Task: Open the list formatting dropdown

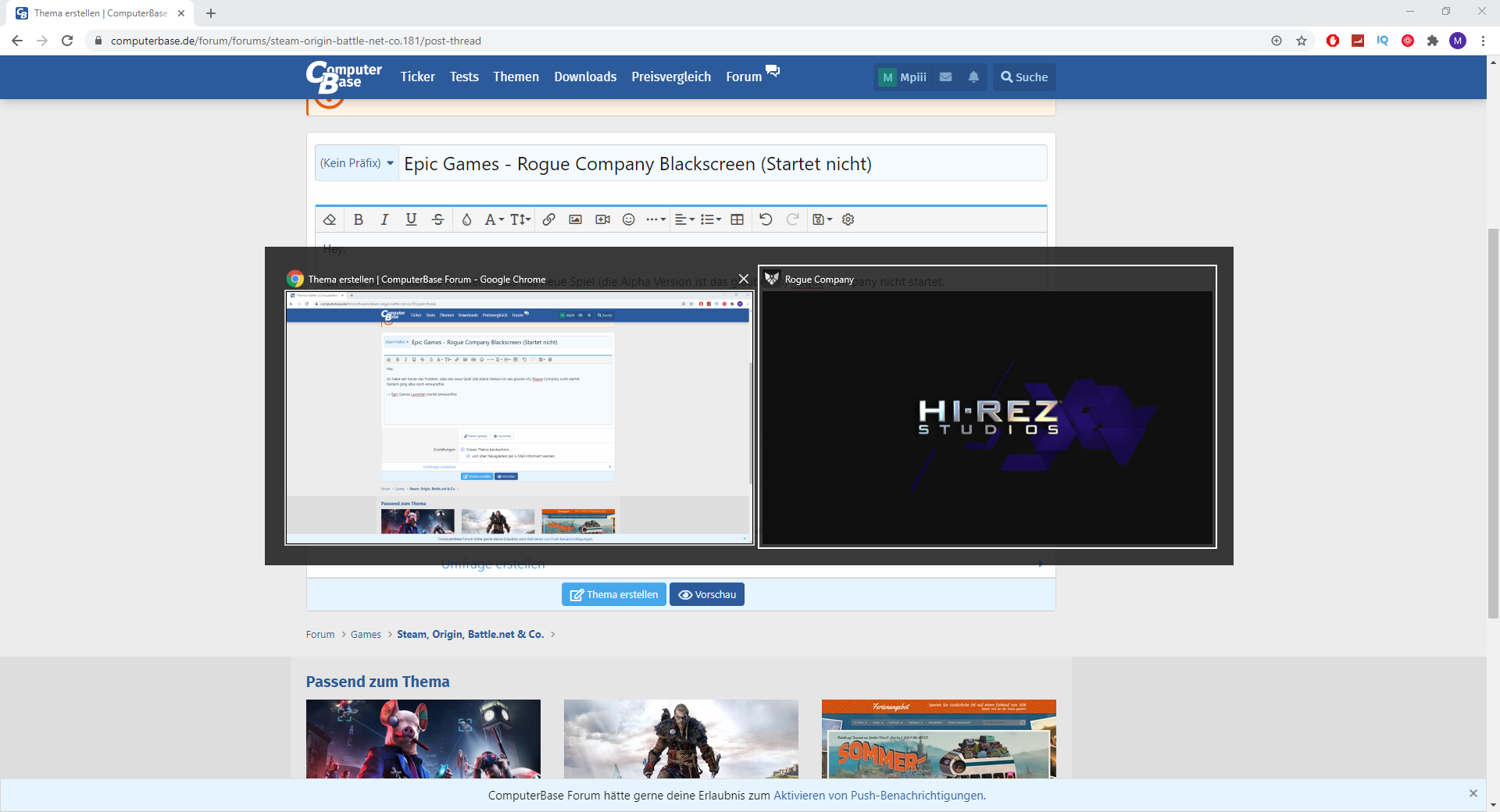Action: 711,219
